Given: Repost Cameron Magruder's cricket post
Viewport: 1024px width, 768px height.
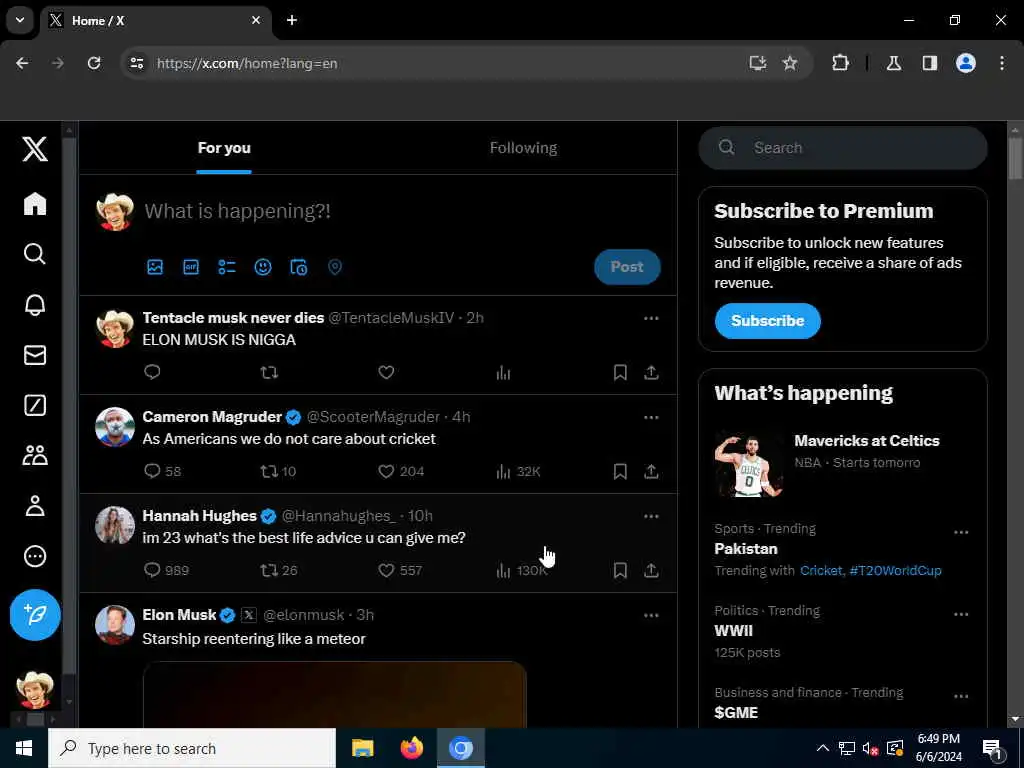Looking at the screenshot, I should [278, 471].
